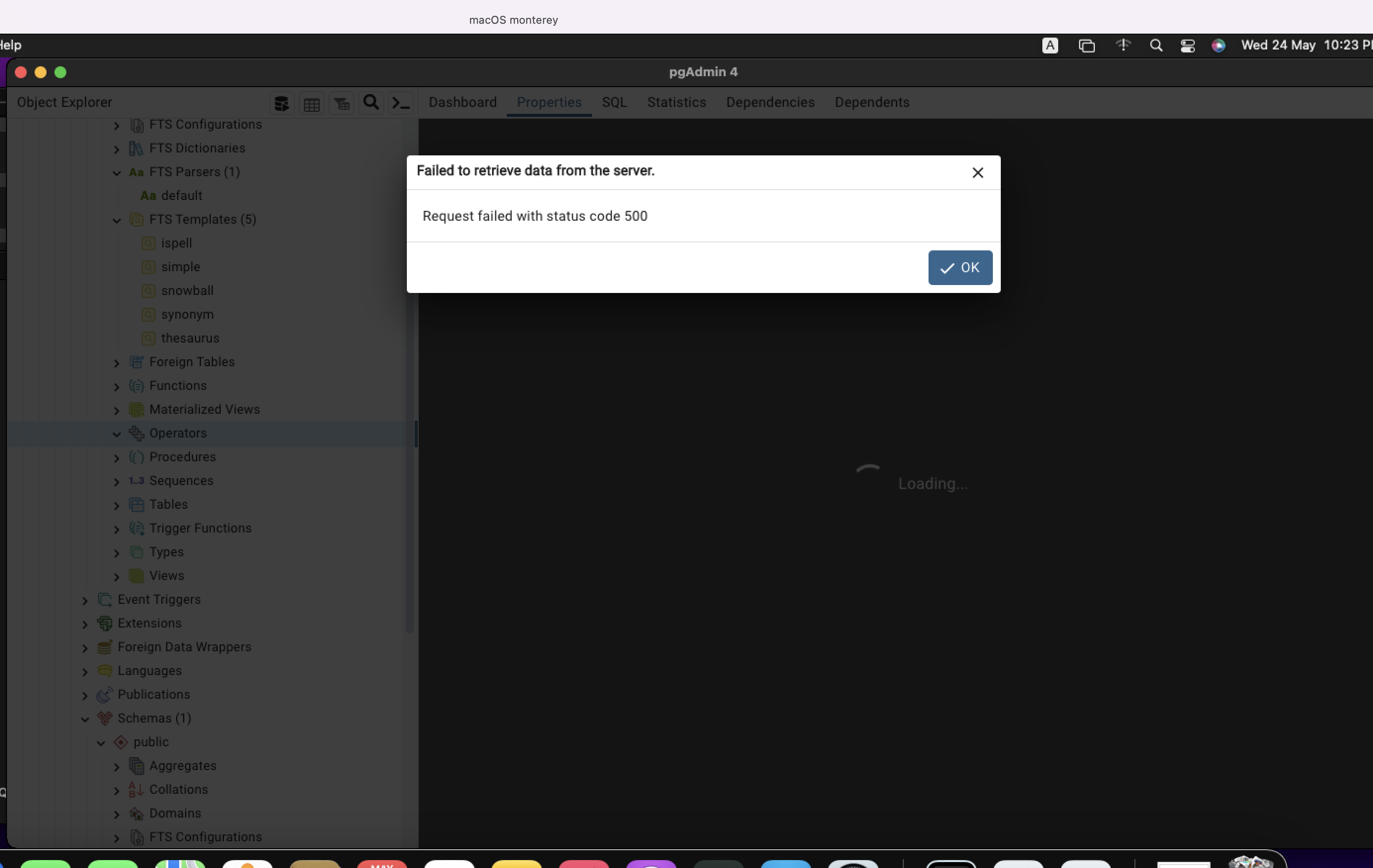Open the search objects magnifier icon
Screen dimensions: 1373x868
[371, 102]
